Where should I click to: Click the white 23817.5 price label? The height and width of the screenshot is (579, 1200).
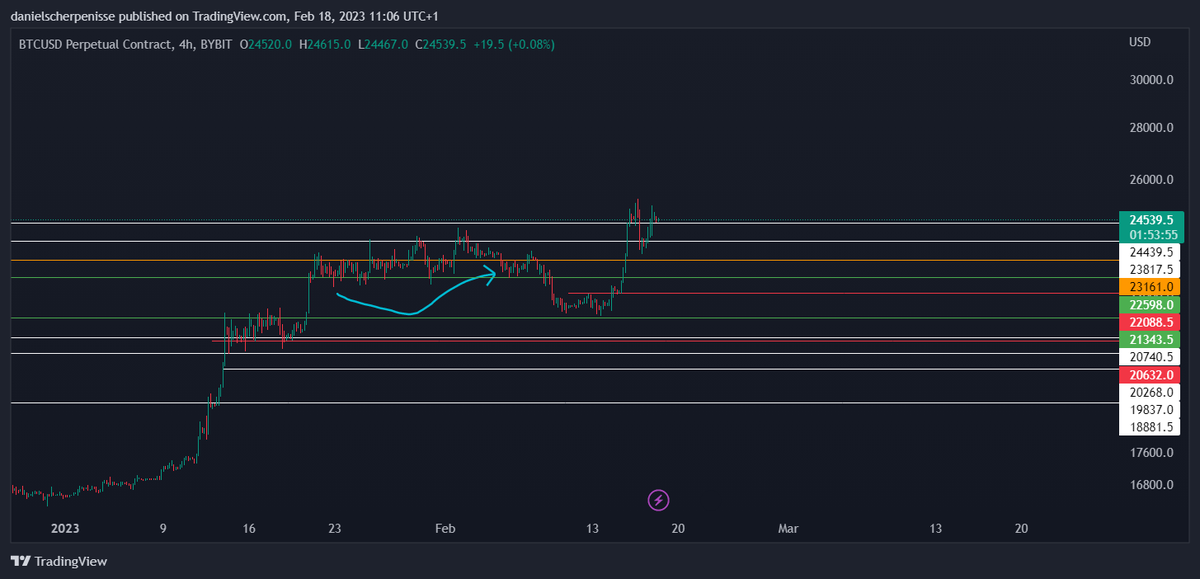pyautogui.click(x=1151, y=270)
